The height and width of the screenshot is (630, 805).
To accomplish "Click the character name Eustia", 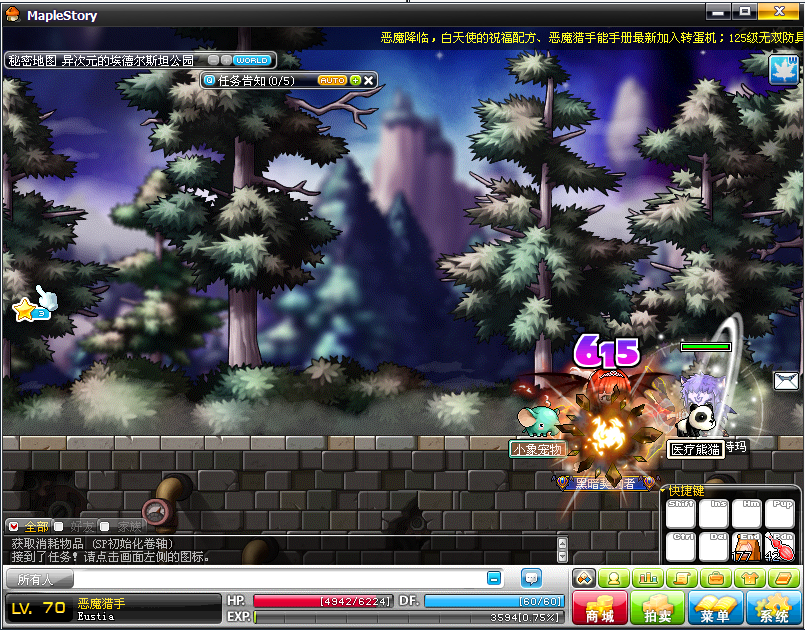I will click(x=96, y=617).
